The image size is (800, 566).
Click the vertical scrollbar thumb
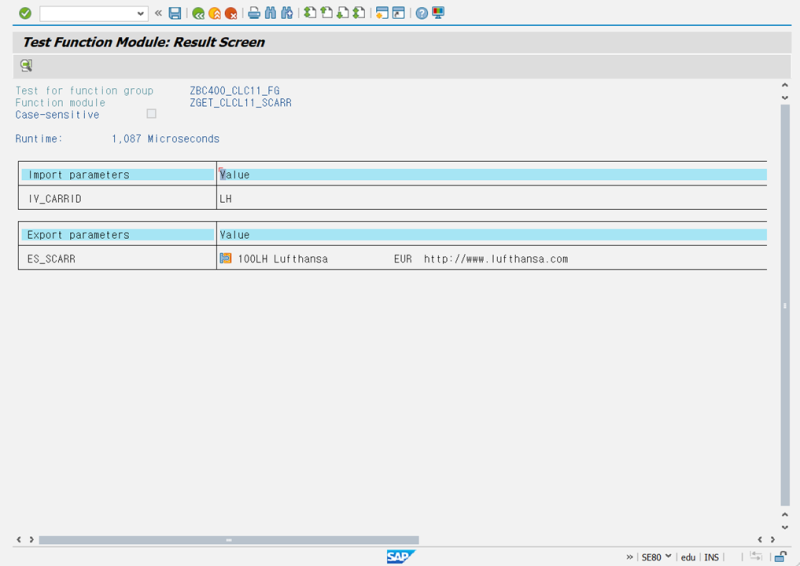(x=785, y=305)
